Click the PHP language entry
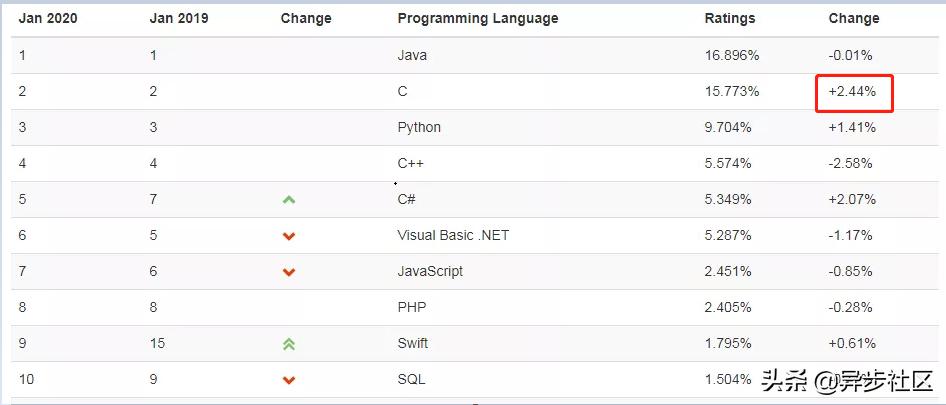This screenshot has width=946, height=405. (x=412, y=307)
